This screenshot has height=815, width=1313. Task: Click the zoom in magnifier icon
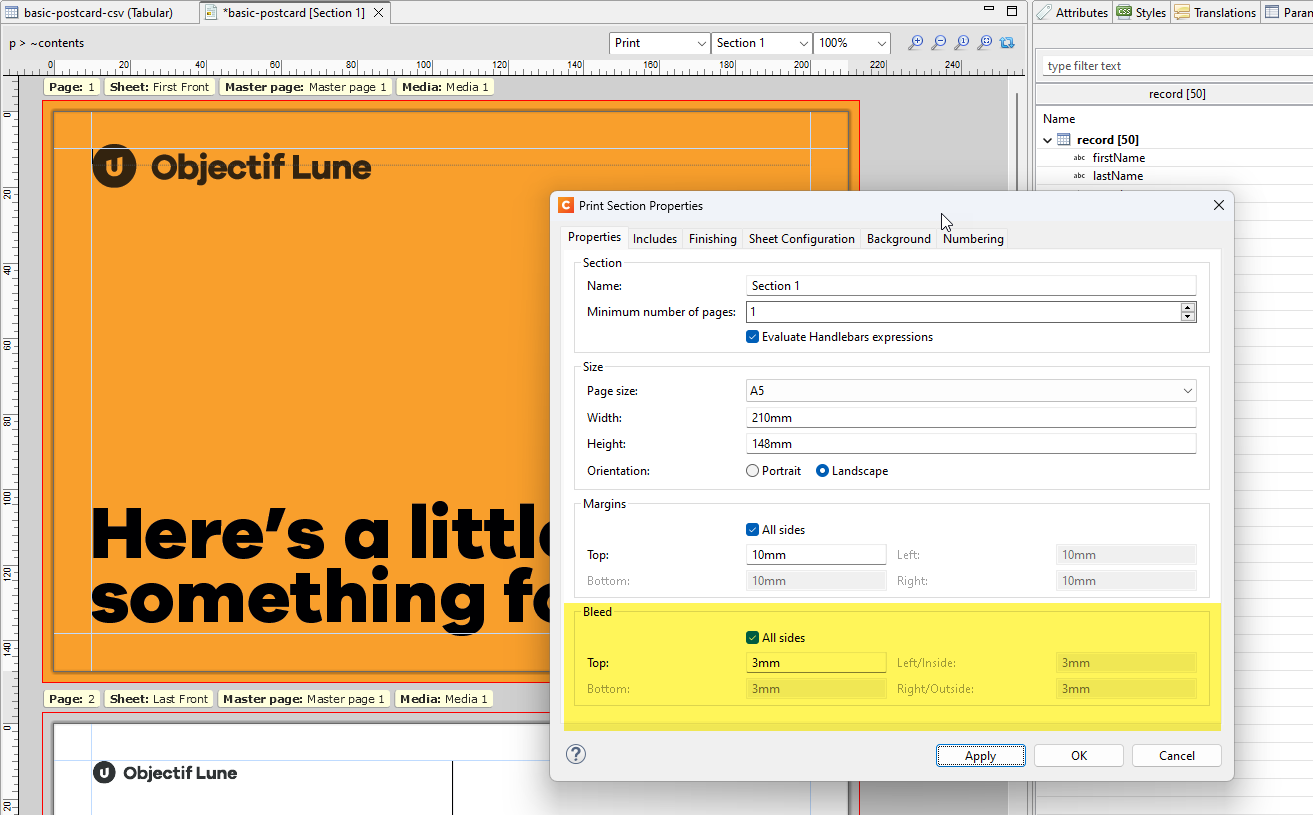(915, 43)
